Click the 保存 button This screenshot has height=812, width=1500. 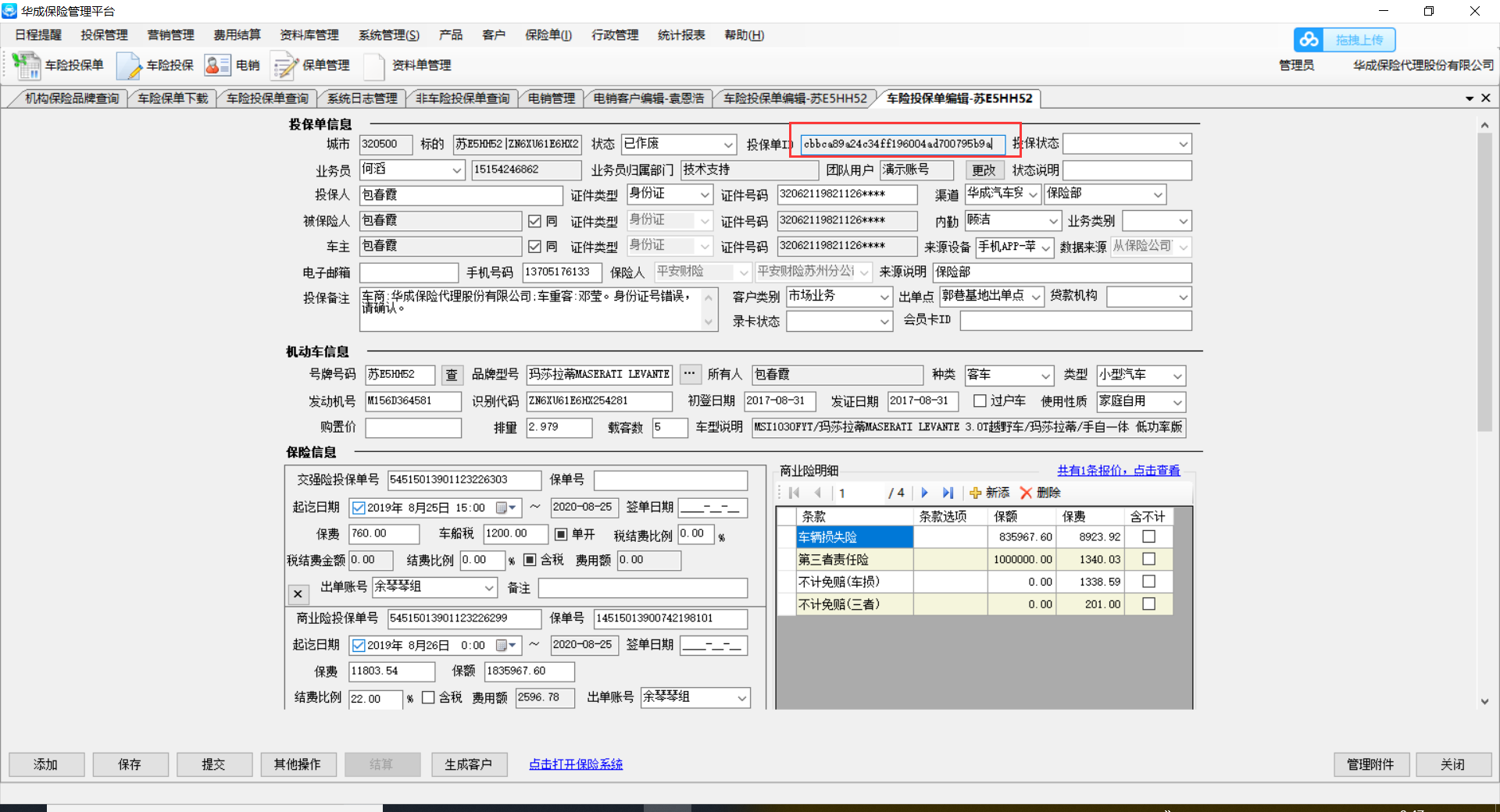tap(130, 764)
